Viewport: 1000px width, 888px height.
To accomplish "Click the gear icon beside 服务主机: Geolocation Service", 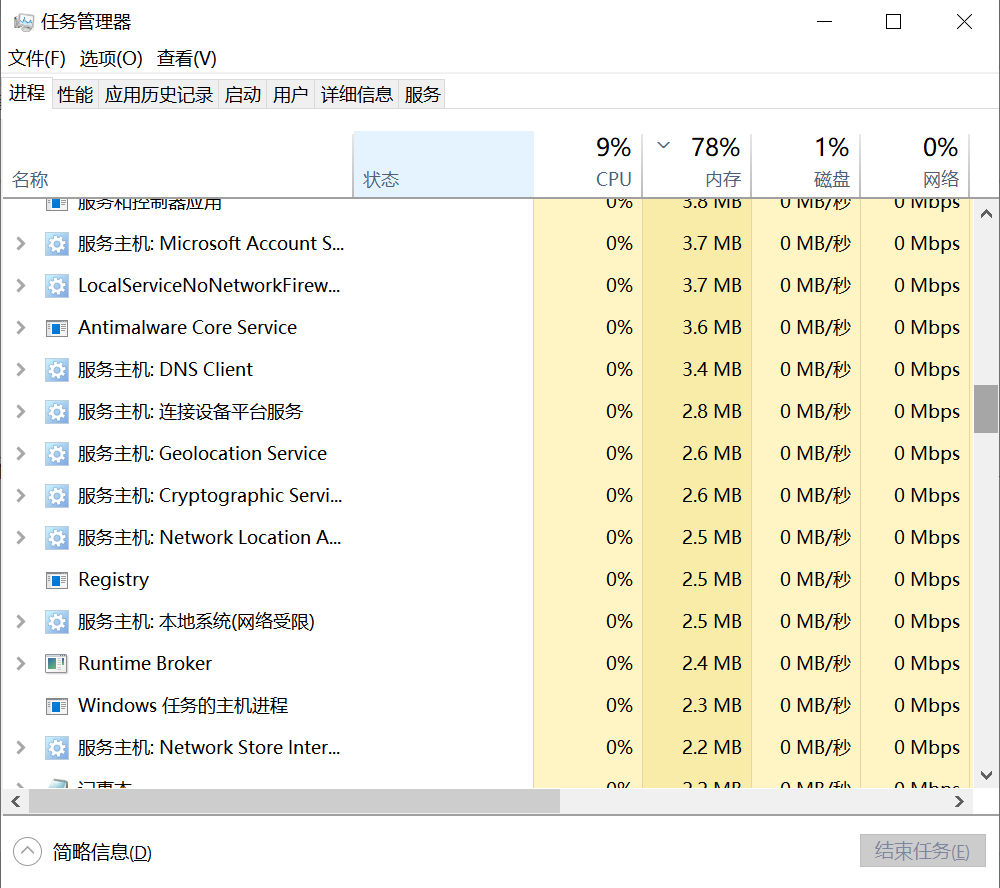I will pyautogui.click(x=56, y=454).
